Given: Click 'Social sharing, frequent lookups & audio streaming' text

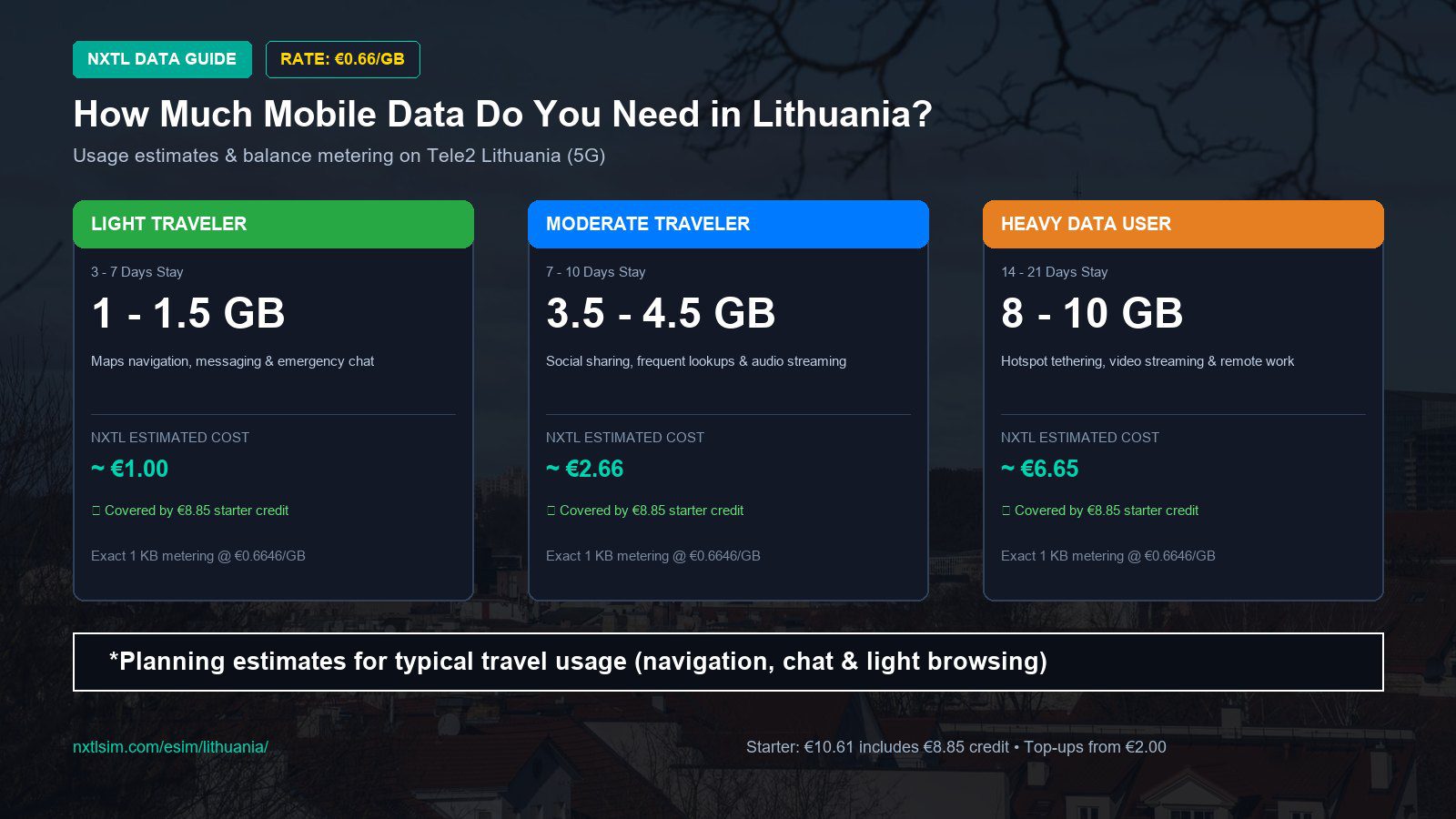Looking at the screenshot, I should click(x=696, y=361).
